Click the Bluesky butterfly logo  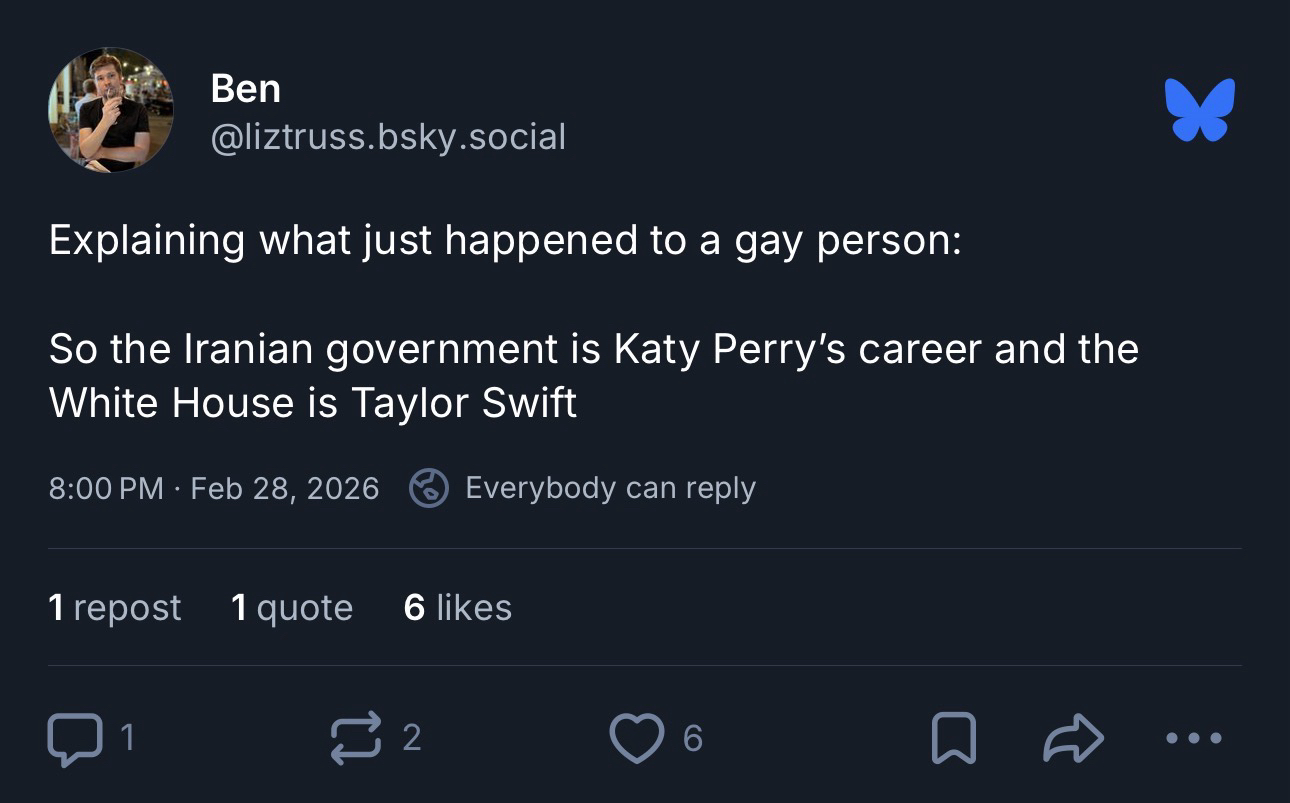point(1199,109)
